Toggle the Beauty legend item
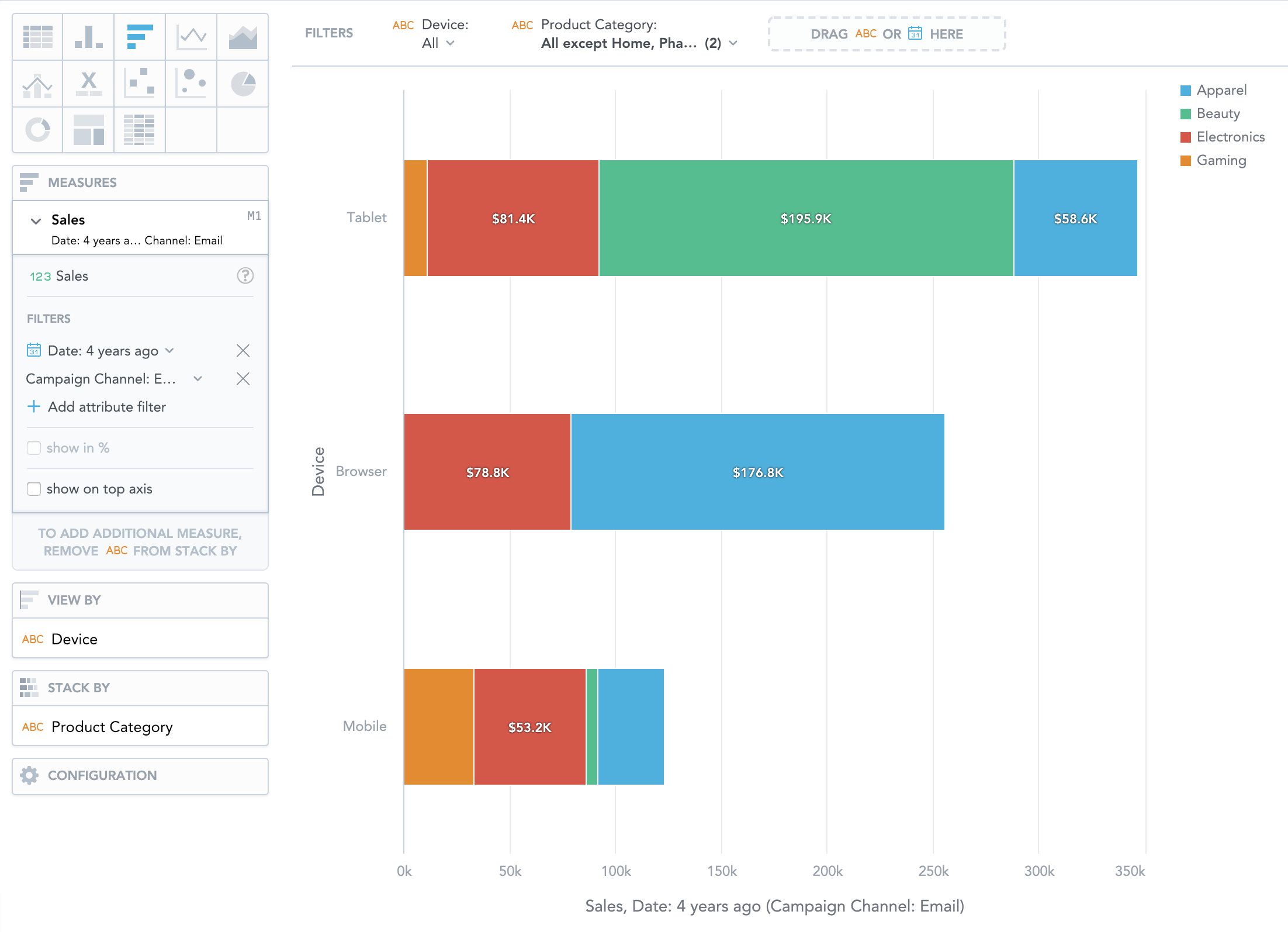Screen dimensions: 1288x932 click(1210, 113)
